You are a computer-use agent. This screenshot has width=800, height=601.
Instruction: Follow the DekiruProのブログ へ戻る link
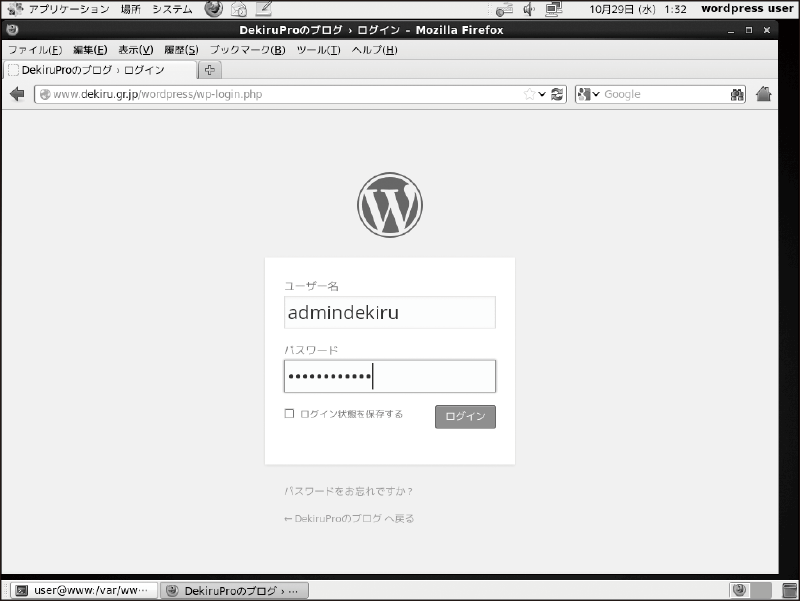349,518
